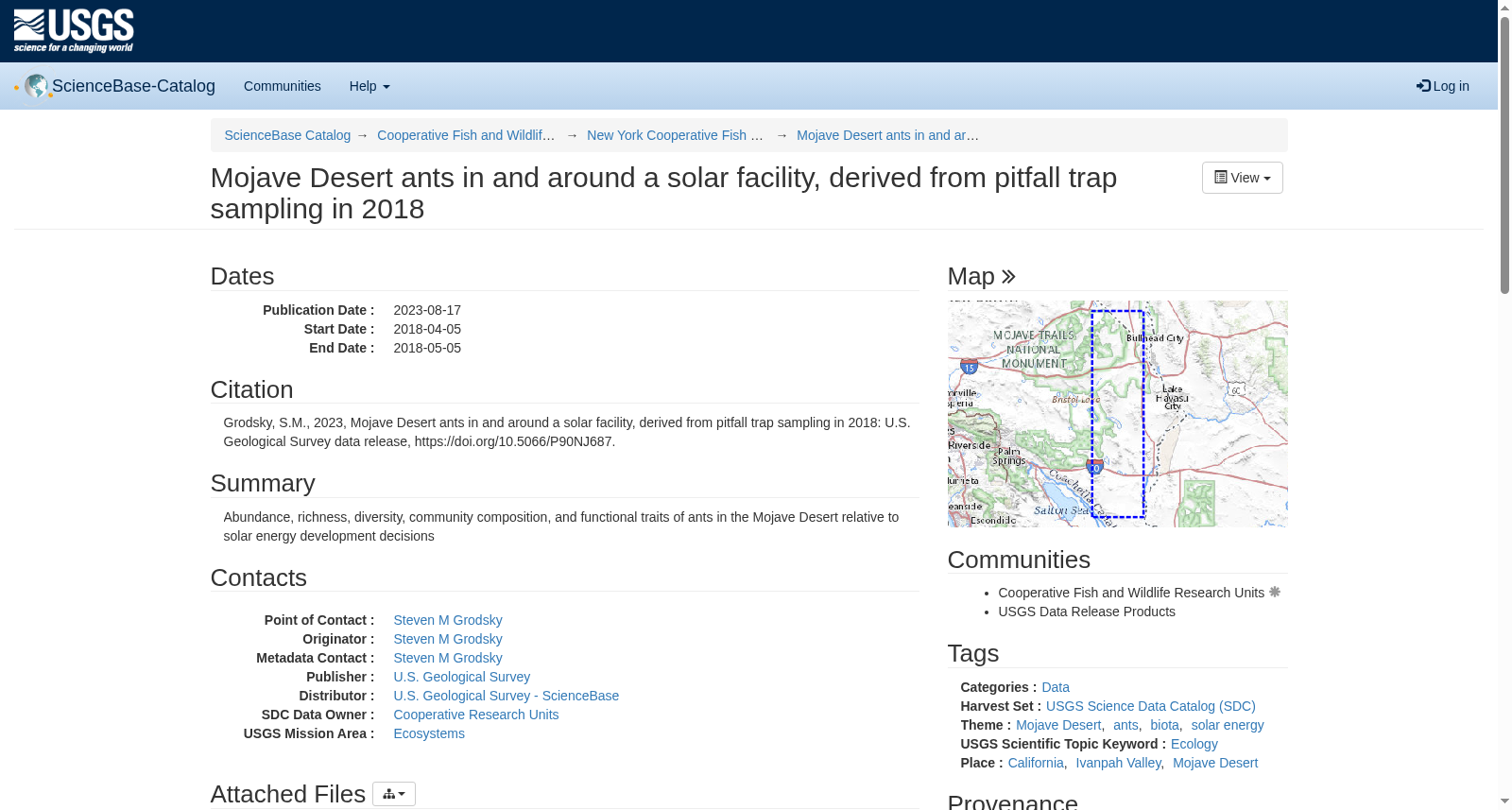The image size is (1512, 810).
Task: Open Originator Steven M Grodsky link
Action: [448, 639]
